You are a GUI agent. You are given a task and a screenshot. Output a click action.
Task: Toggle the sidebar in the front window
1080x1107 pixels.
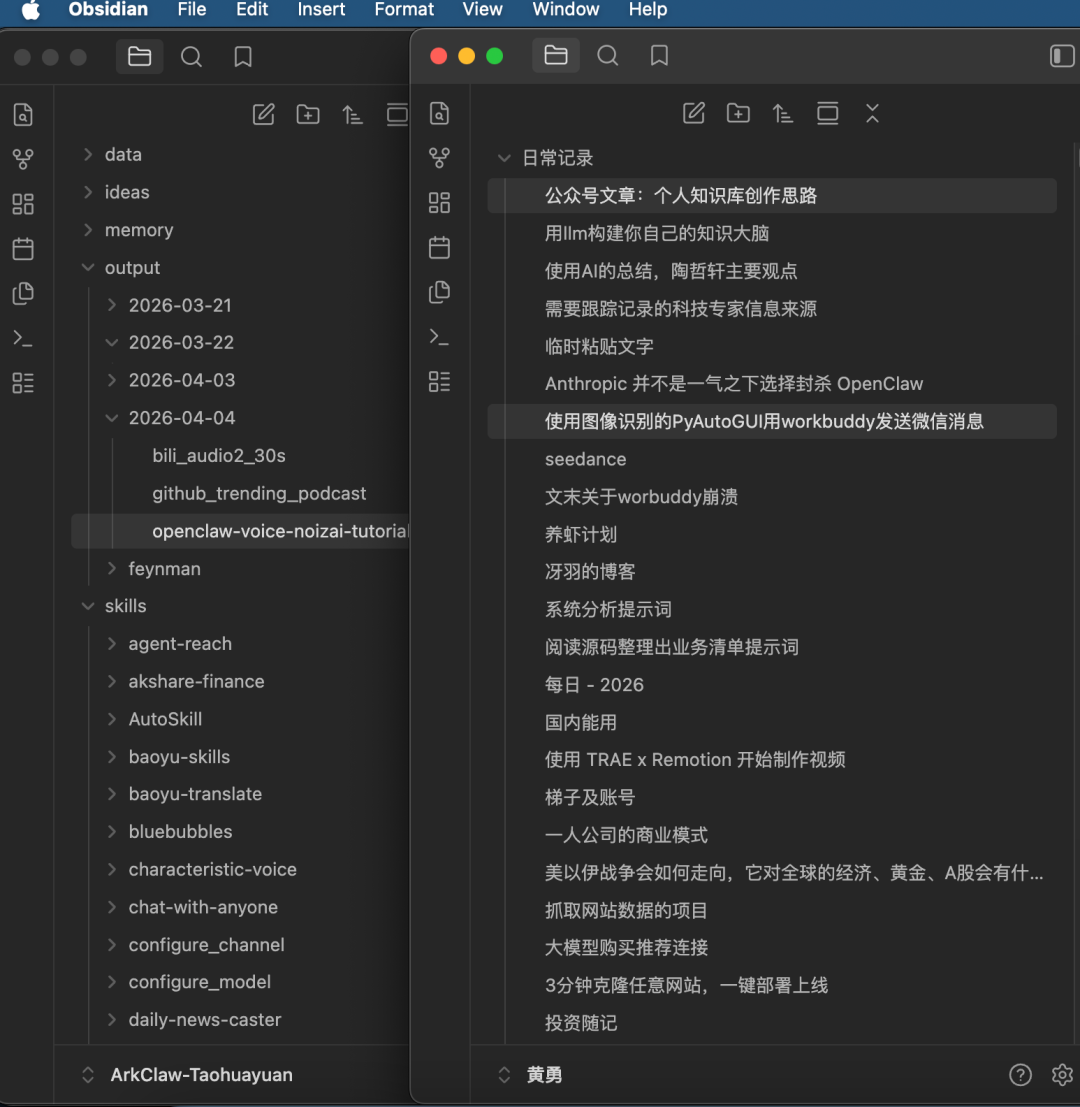pyautogui.click(x=1062, y=55)
